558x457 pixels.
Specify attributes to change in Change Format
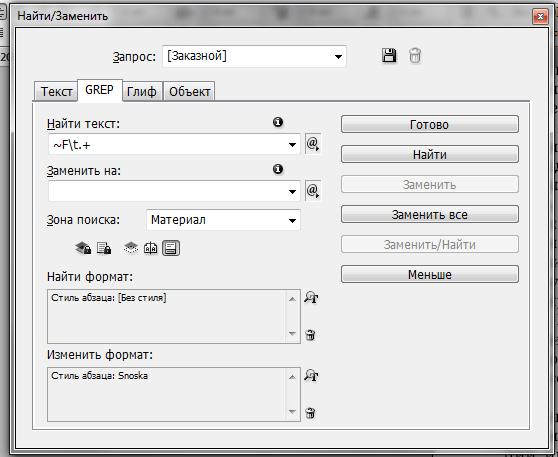click(311, 375)
